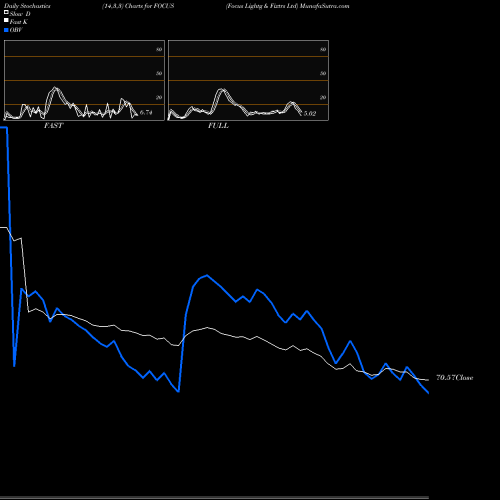
Task: Click the Slow D legend swatch
Action: (6, 12)
